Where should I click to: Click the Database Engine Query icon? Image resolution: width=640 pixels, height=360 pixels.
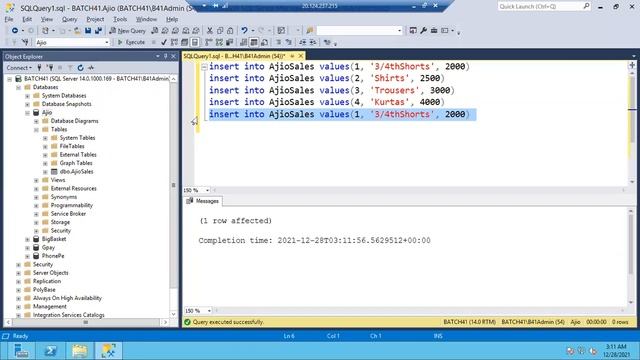pos(155,31)
